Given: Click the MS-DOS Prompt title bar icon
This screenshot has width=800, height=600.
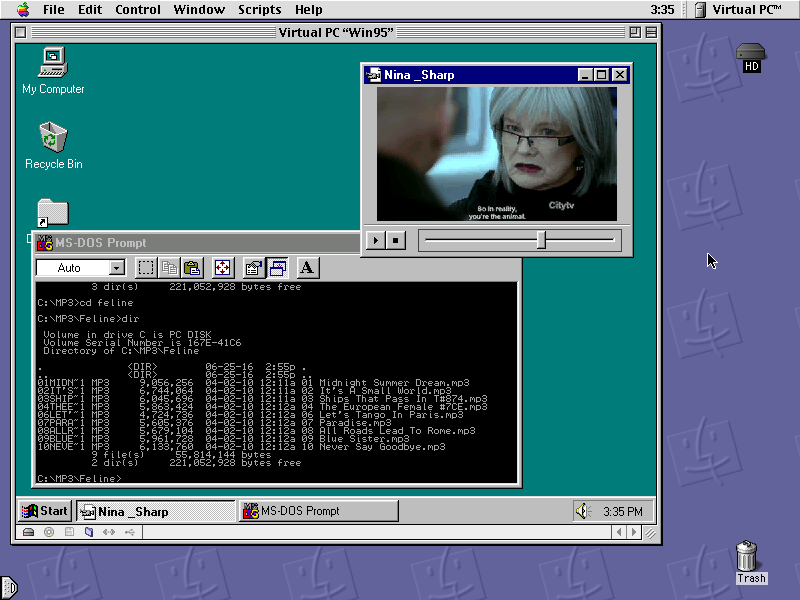Looking at the screenshot, I should [x=45, y=243].
